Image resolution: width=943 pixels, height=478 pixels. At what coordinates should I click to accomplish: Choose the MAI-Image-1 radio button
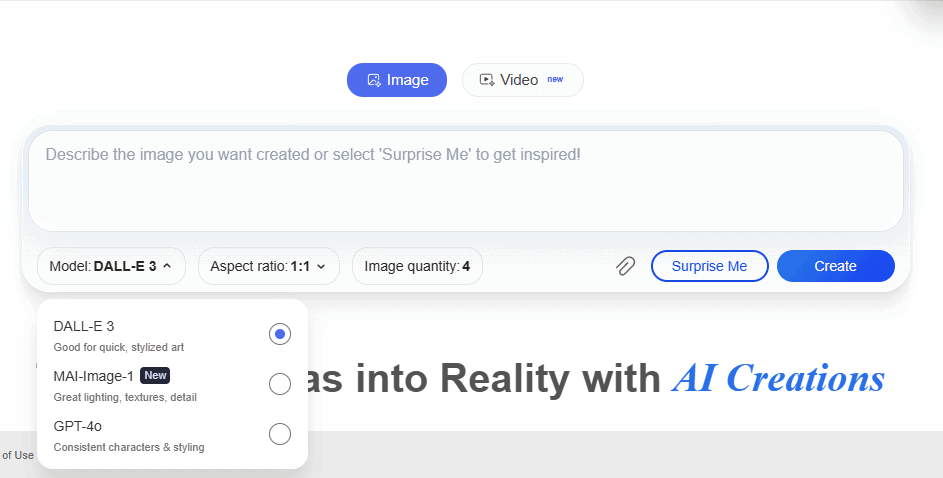(x=280, y=384)
